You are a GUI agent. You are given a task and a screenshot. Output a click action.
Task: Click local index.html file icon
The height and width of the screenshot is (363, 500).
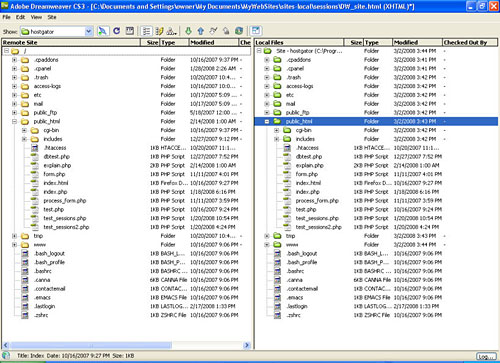click(287, 183)
